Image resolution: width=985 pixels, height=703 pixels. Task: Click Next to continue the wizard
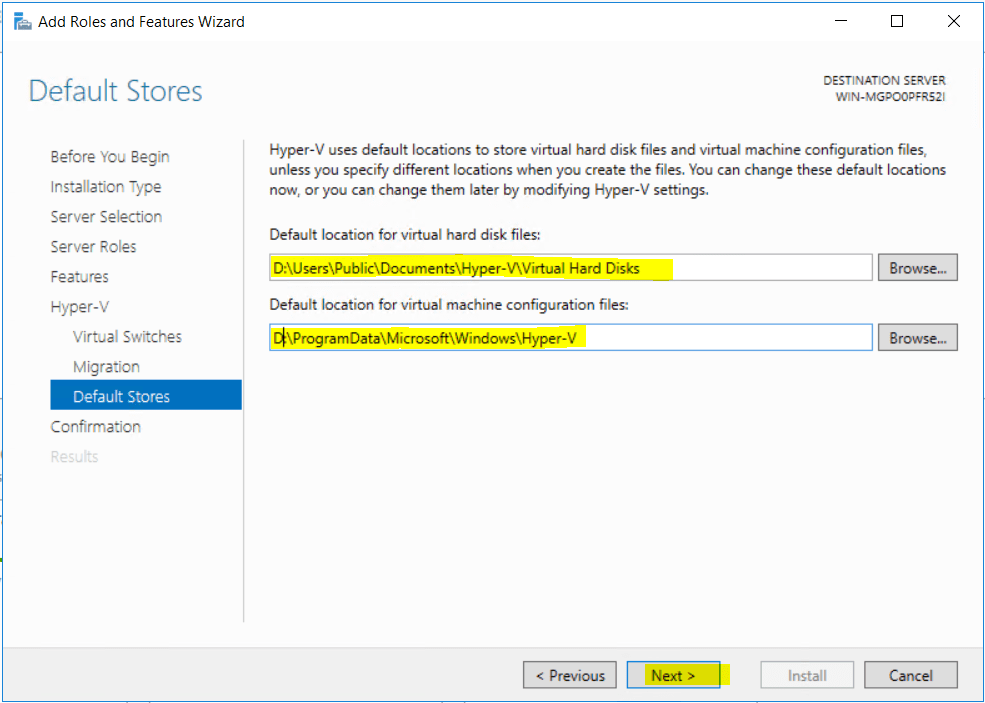pos(673,675)
